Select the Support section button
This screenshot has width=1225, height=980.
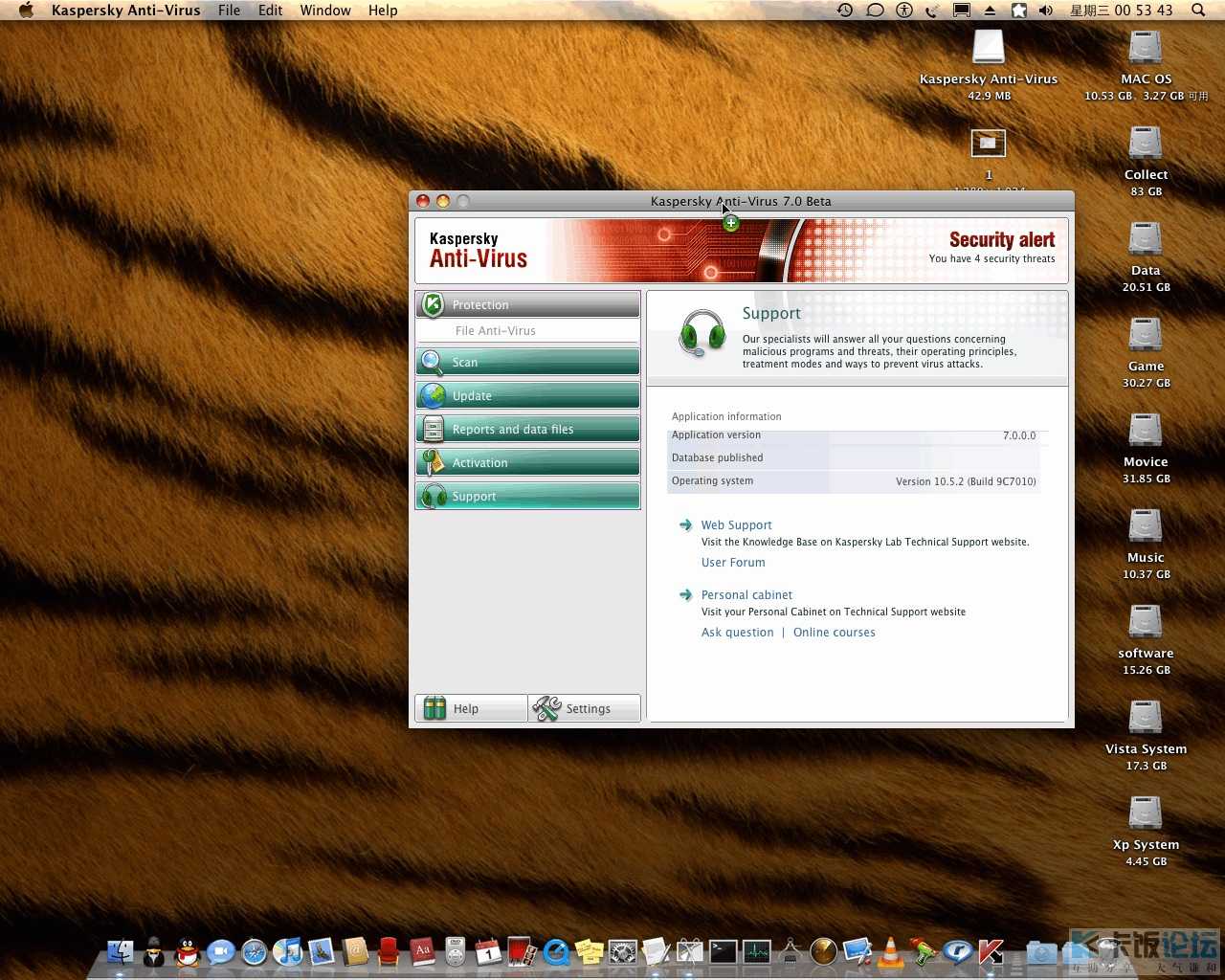tap(527, 496)
